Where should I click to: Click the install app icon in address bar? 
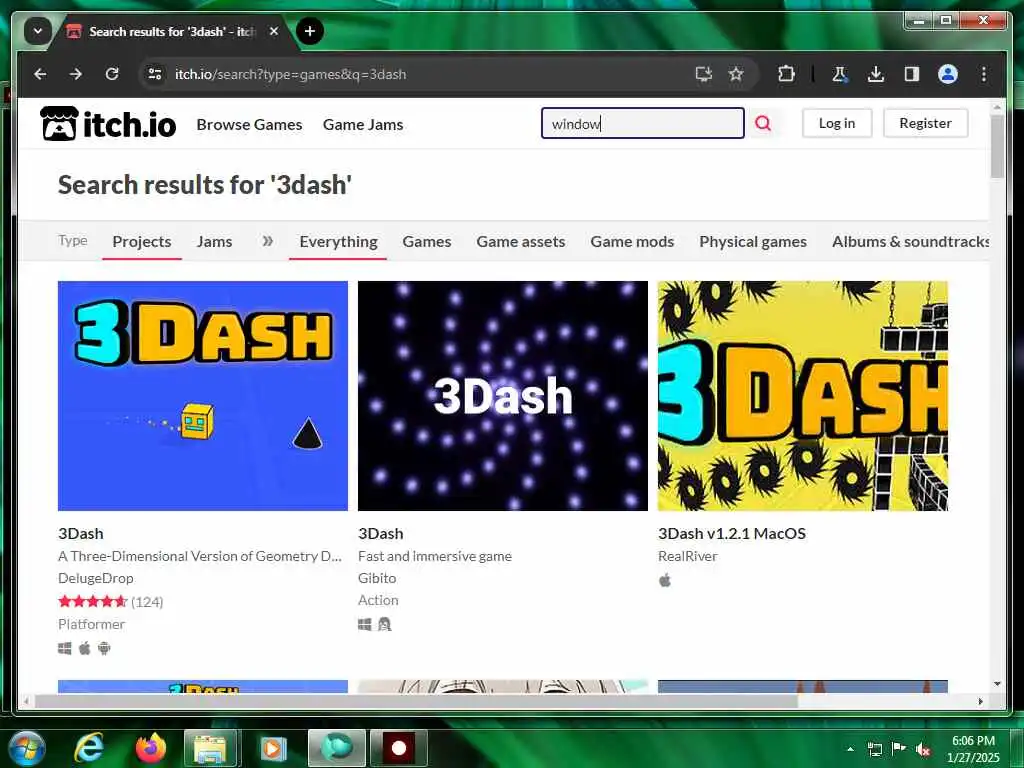(x=703, y=74)
